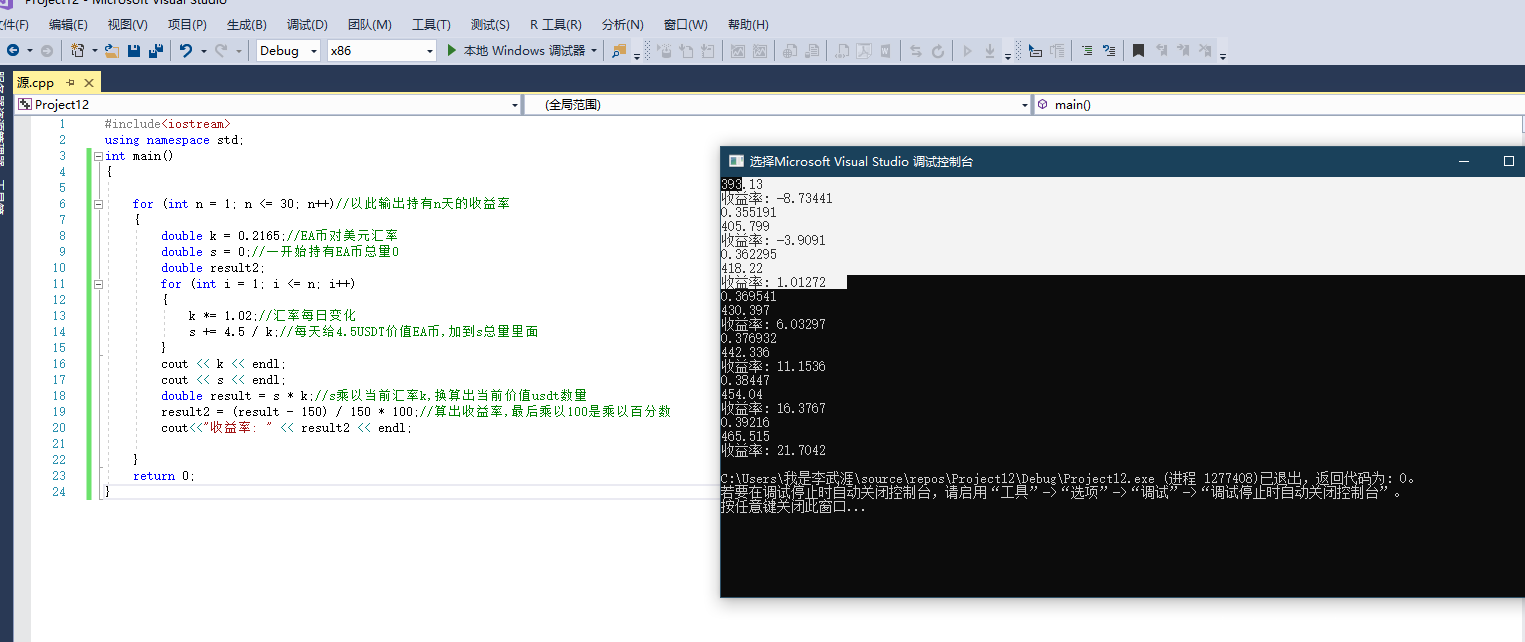Screen dimensions: 1525x642
Task: Open the x86 platform dropdown
Action: click(382, 50)
